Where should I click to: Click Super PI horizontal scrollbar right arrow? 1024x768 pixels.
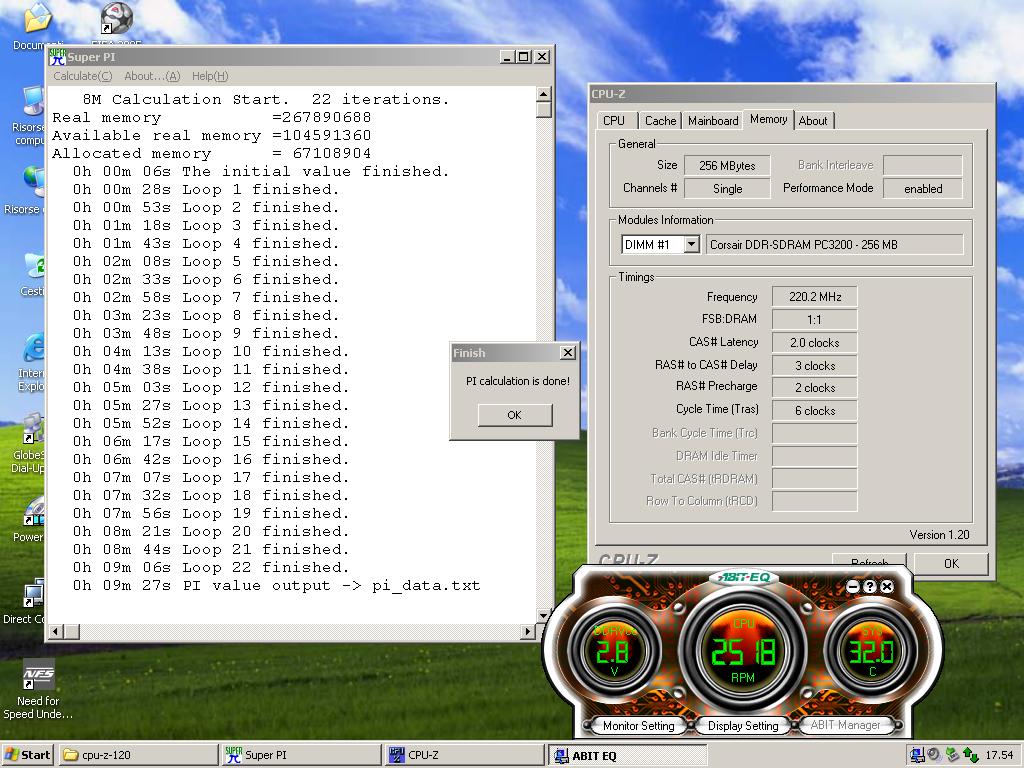528,632
